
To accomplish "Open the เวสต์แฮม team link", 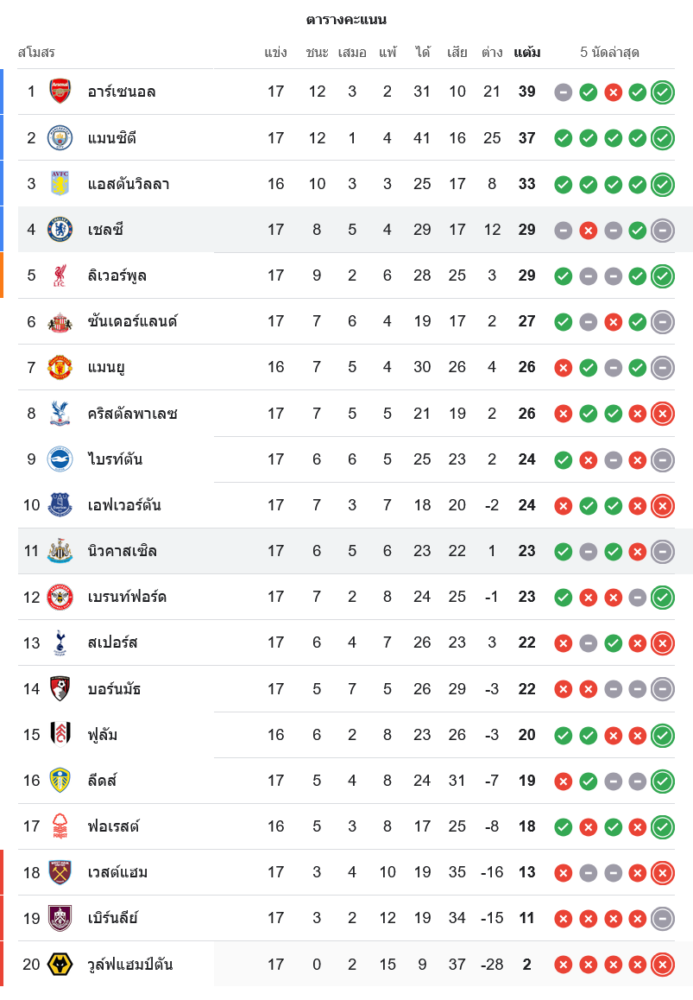I will click(118, 873).
